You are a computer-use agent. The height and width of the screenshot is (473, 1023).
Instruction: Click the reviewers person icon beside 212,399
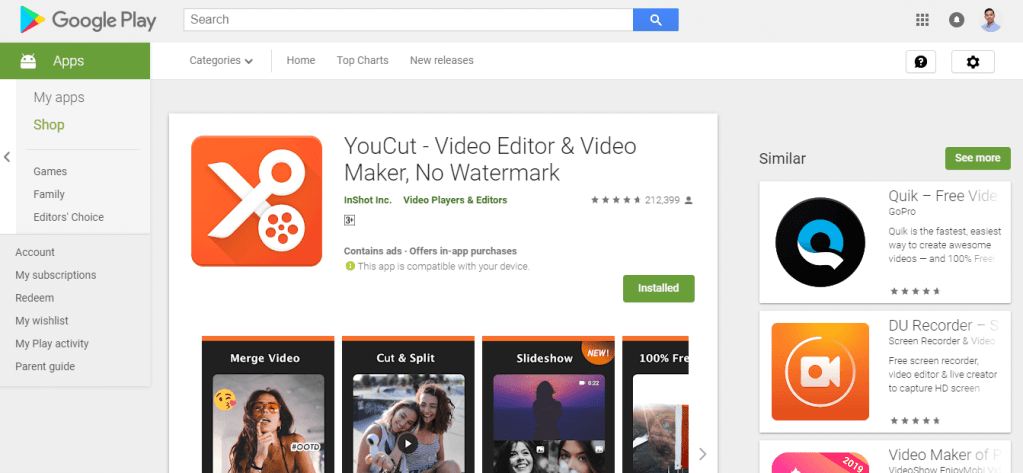pos(689,200)
